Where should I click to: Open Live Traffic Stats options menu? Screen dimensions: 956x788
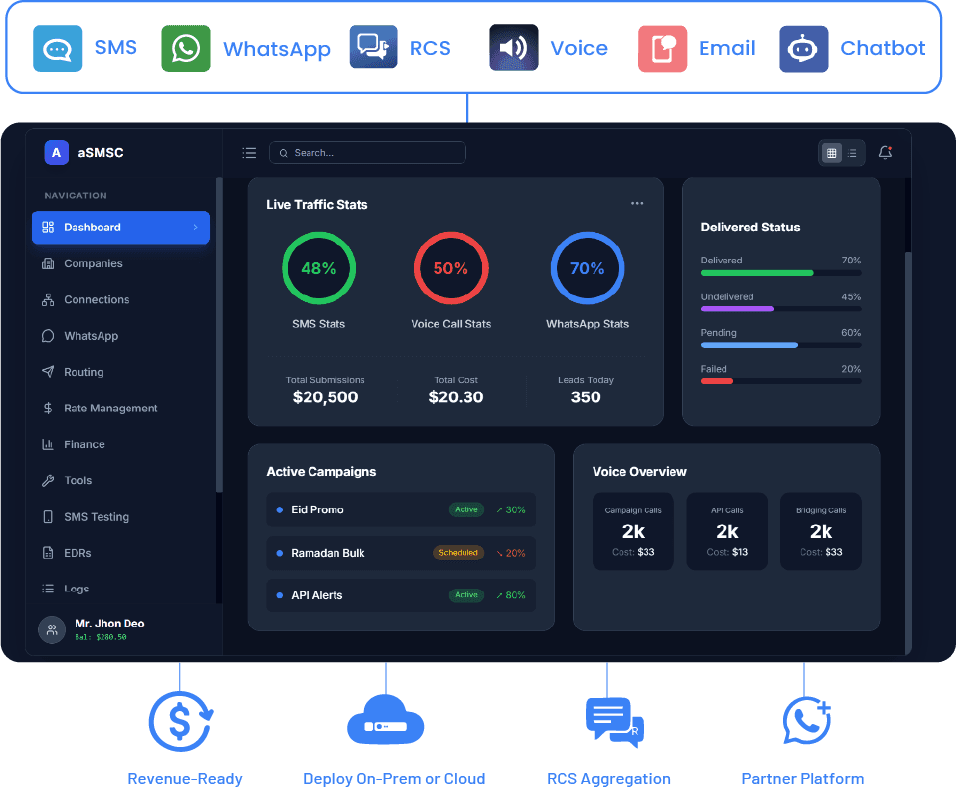pos(637,204)
